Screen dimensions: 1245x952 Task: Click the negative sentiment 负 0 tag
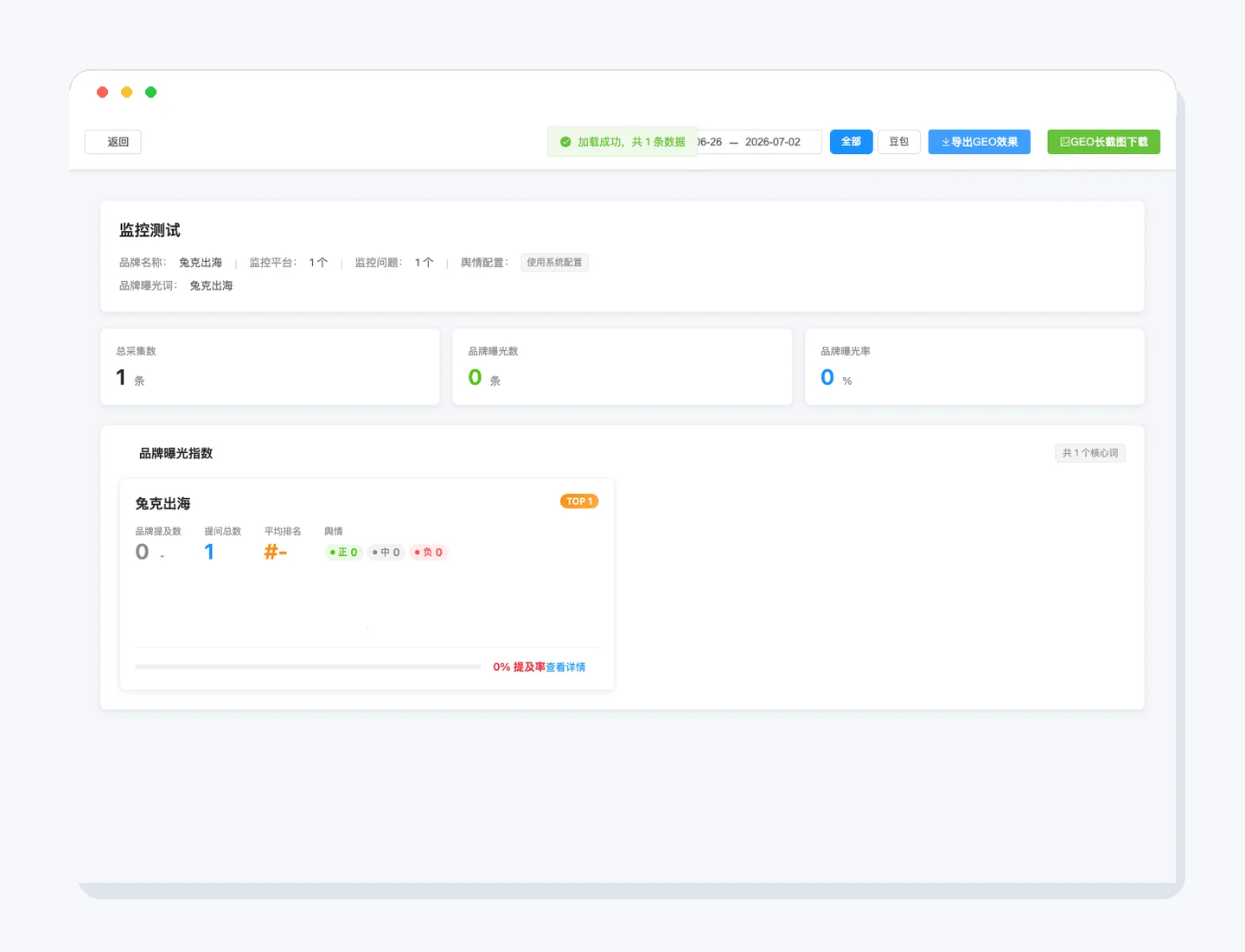(x=428, y=553)
